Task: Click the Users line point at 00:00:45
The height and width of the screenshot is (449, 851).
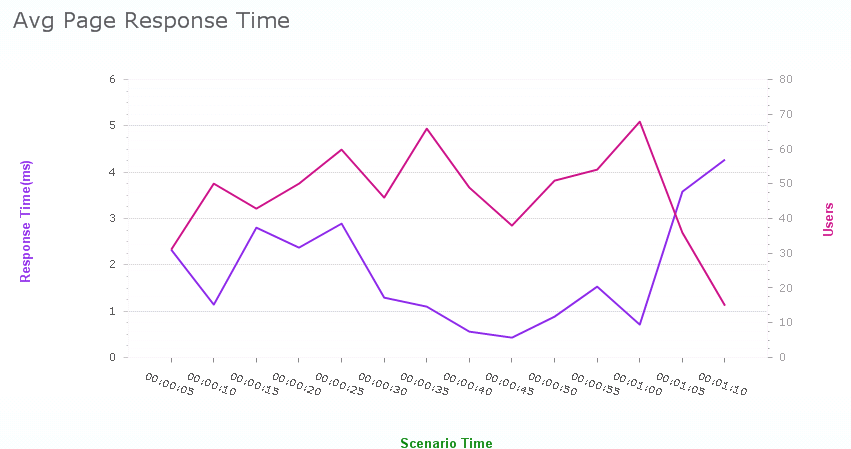Action: coord(512,225)
